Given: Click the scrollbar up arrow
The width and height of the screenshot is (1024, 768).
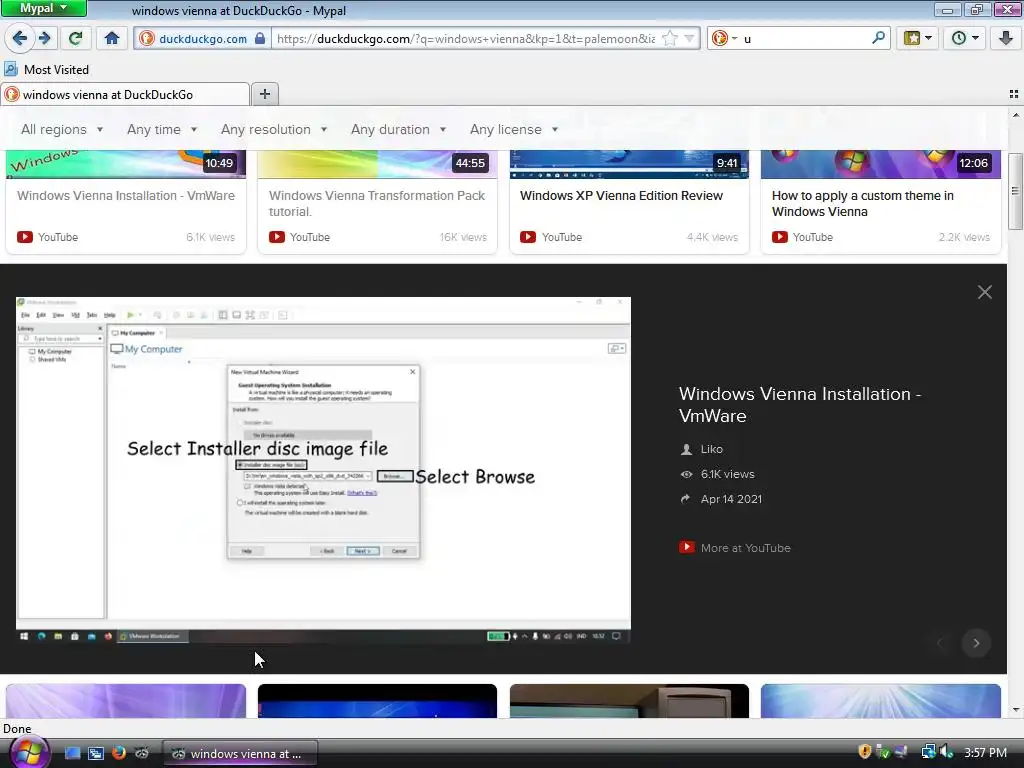Looking at the screenshot, I should pyautogui.click(x=1015, y=115).
